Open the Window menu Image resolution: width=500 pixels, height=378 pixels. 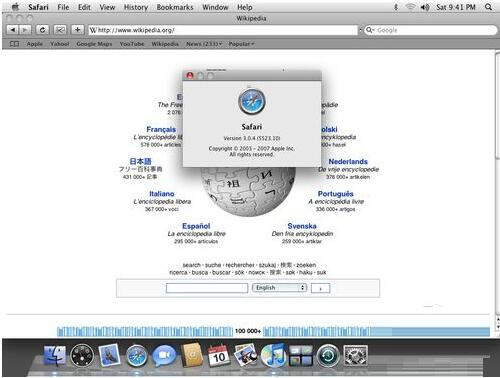(x=215, y=7)
